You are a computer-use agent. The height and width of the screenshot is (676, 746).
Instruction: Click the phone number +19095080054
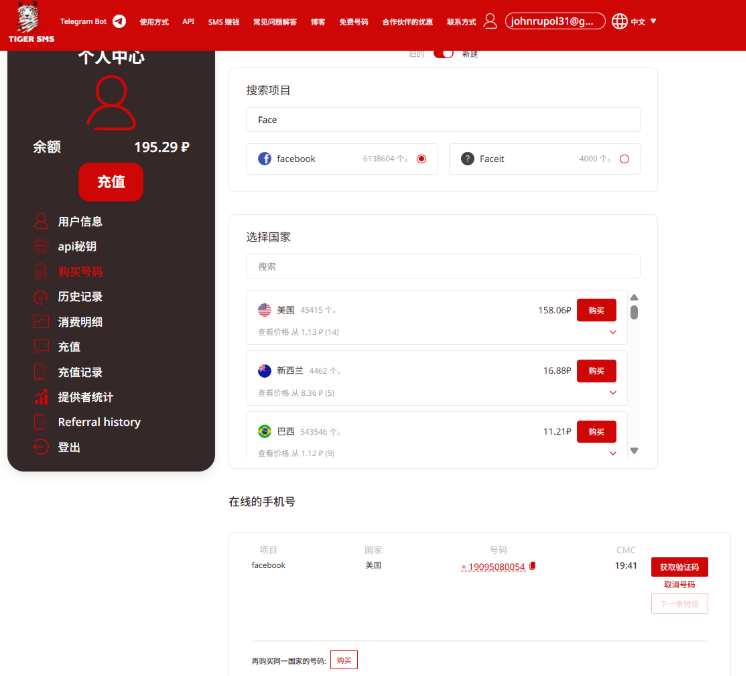pyautogui.click(x=493, y=567)
